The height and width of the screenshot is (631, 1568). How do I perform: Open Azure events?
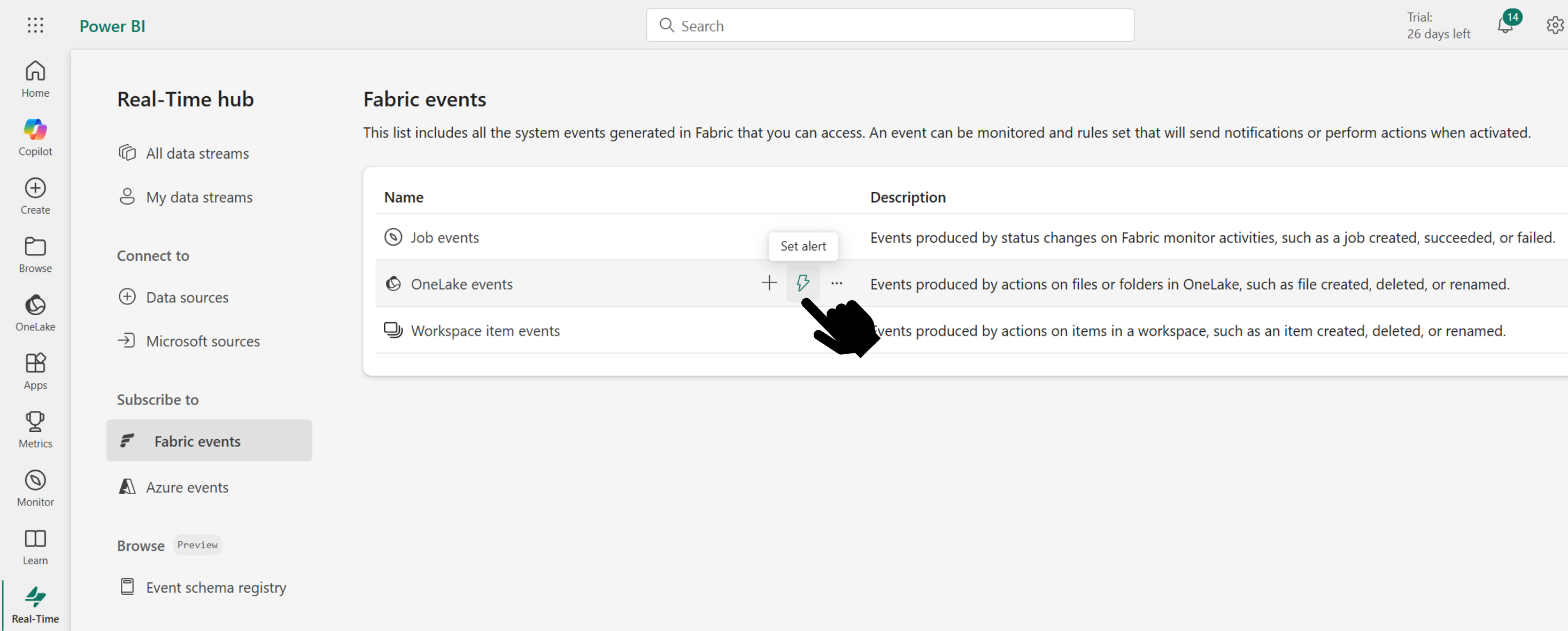pyautogui.click(x=173, y=487)
